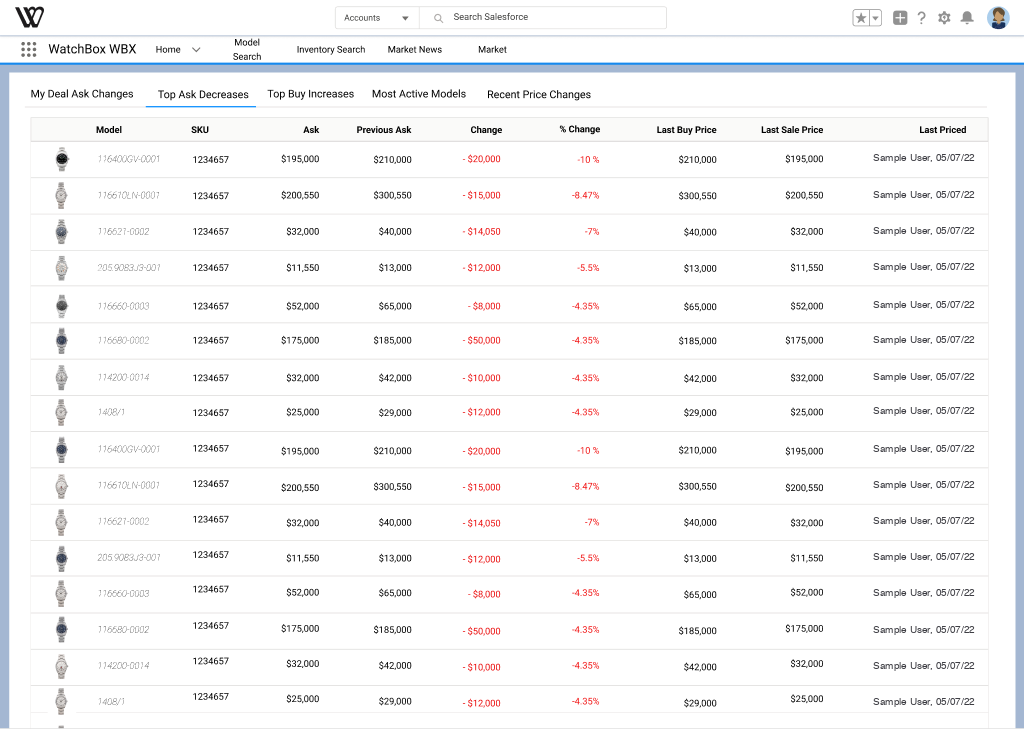Click watch thumbnail in first 116680-0002 row
This screenshot has height=729, width=1024.
tap(61, 340)
